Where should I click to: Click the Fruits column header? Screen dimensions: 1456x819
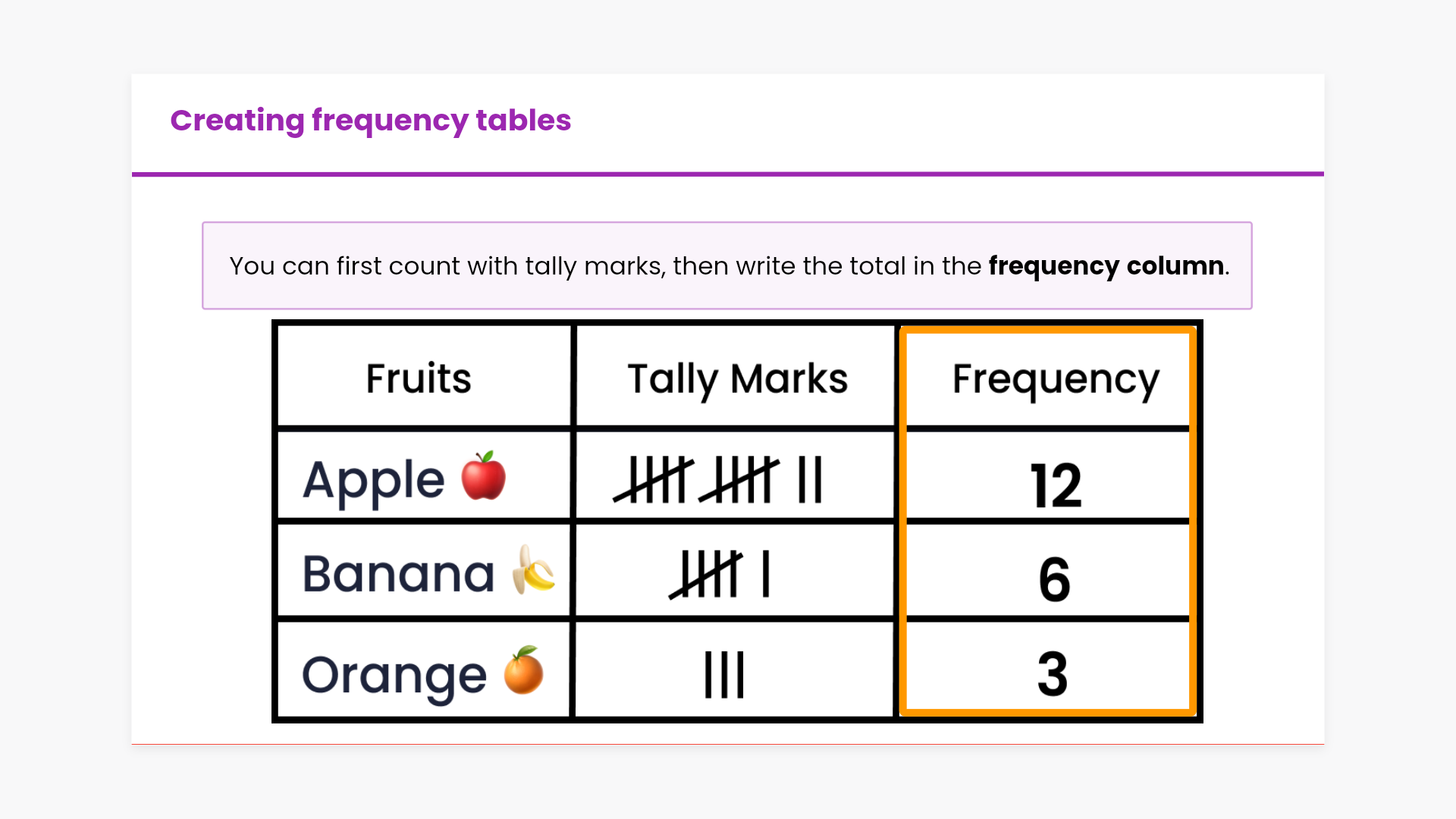(419, 378)
